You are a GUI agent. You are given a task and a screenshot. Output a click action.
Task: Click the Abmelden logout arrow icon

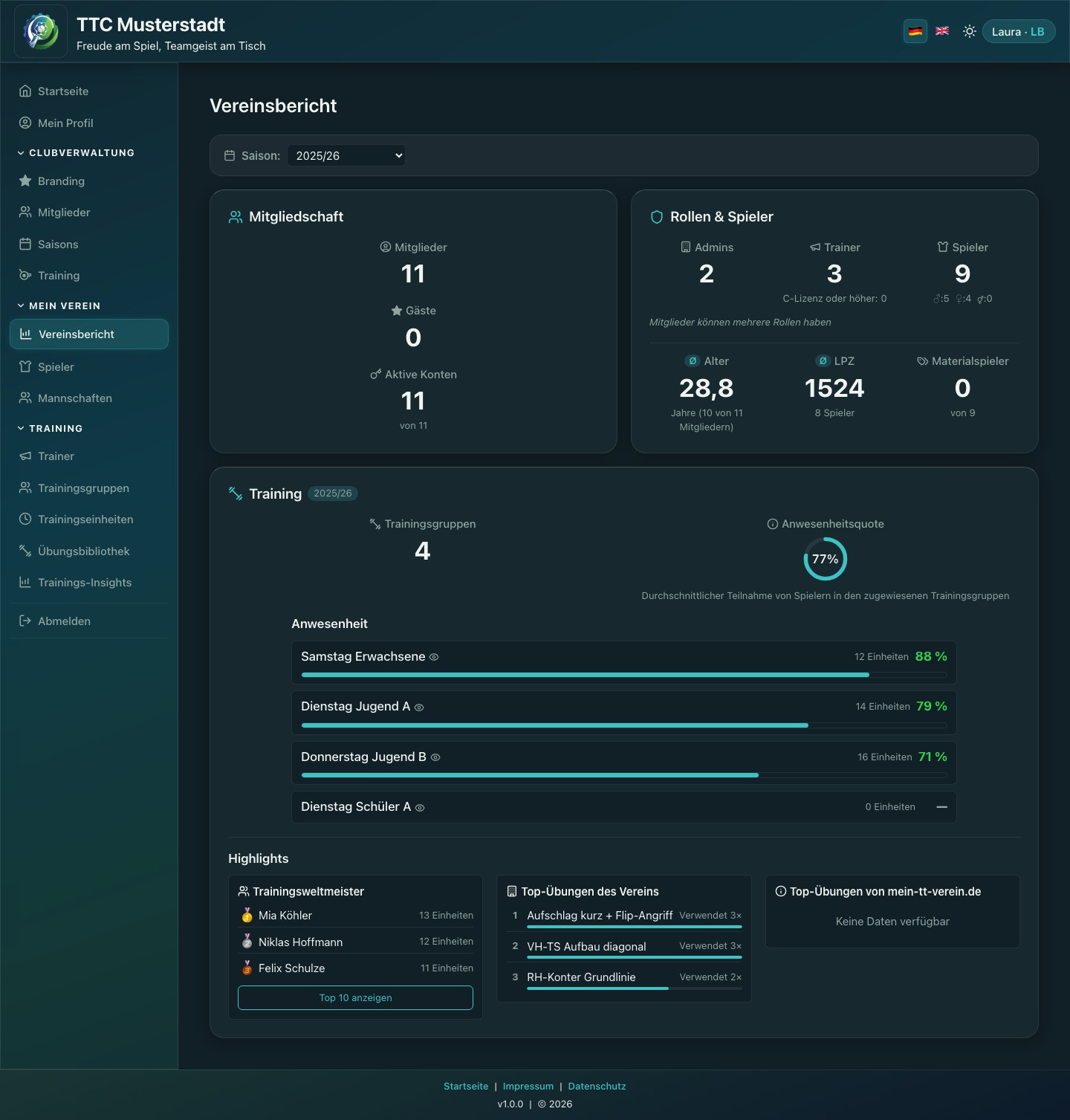coord(25,621)
